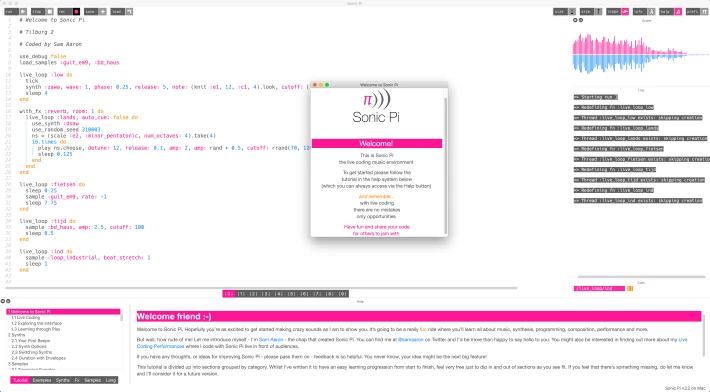Image resolution: width=710 pixels, height=392 pixels.
Task: Click the 'live_loop :fietsen do' code line
Action: [x=52, y=184]
